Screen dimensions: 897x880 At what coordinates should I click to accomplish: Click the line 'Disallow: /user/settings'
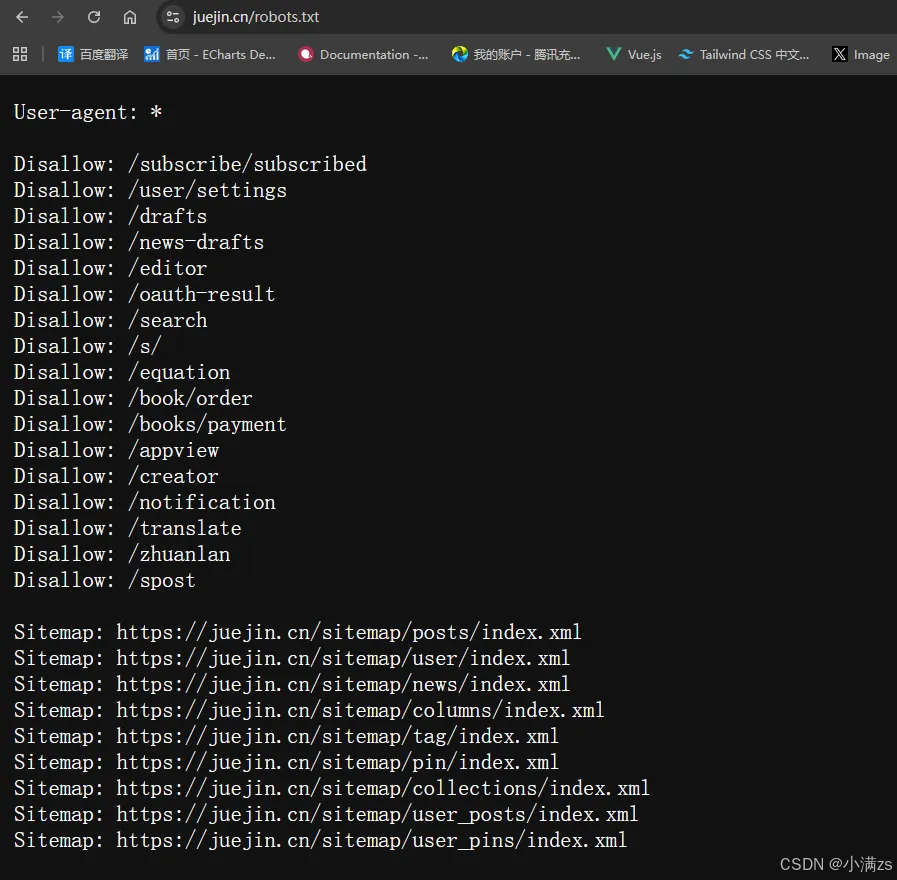150,191
